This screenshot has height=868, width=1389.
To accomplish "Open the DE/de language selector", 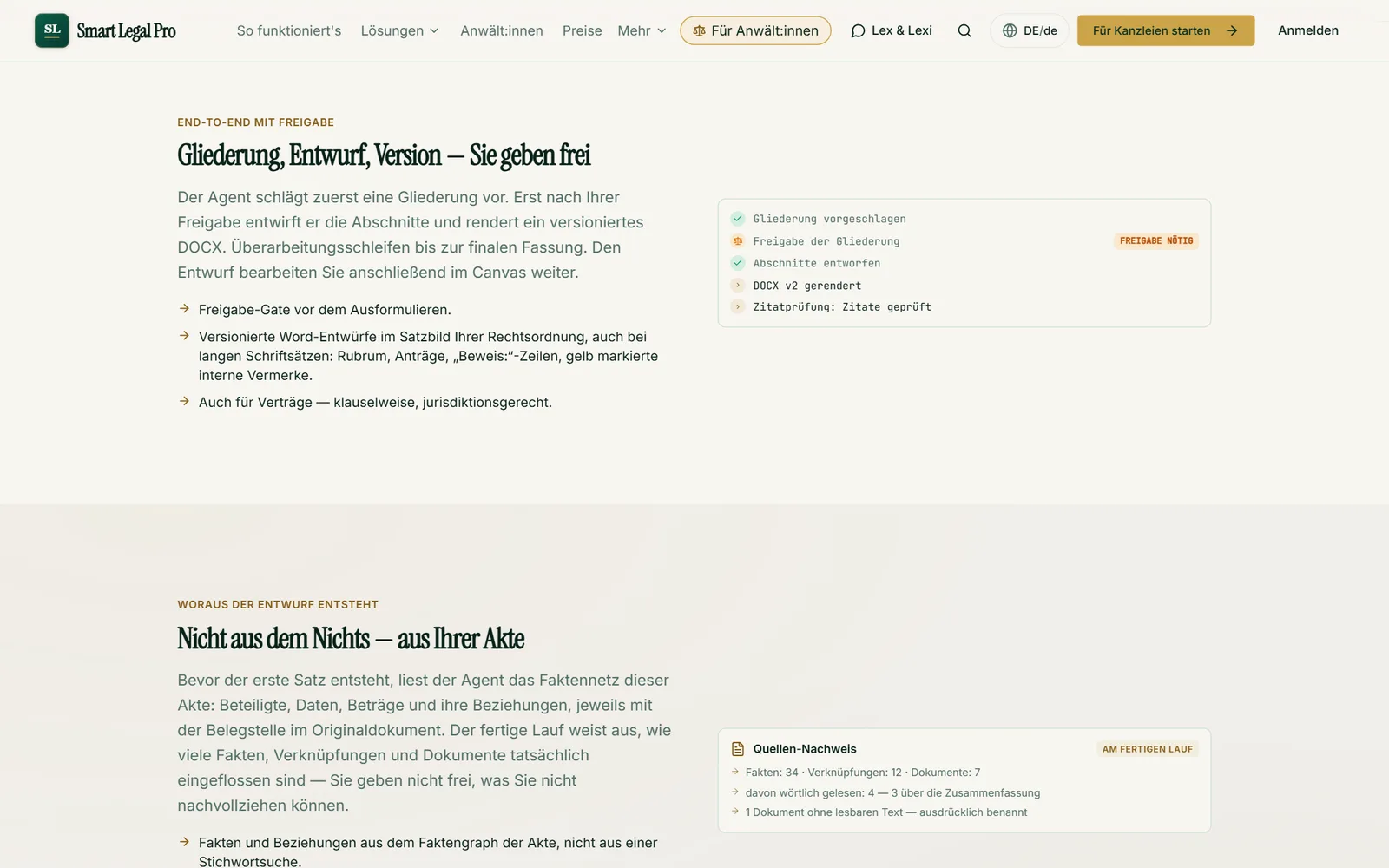I will (1030, 30).
